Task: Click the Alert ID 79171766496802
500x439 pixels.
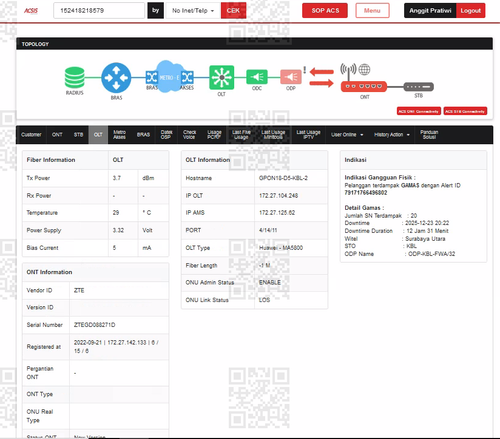Action: point(366,193)
